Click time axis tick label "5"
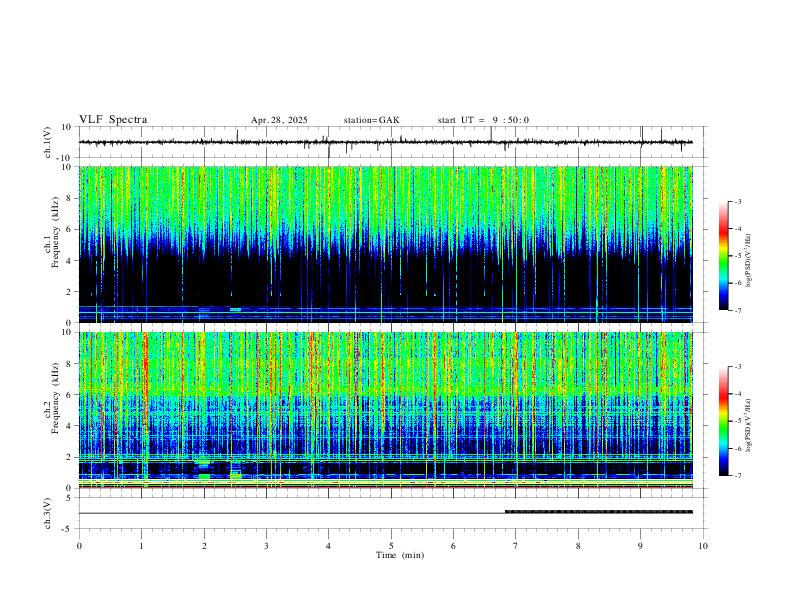Viewport: 792px width, 612px height. 391,546
